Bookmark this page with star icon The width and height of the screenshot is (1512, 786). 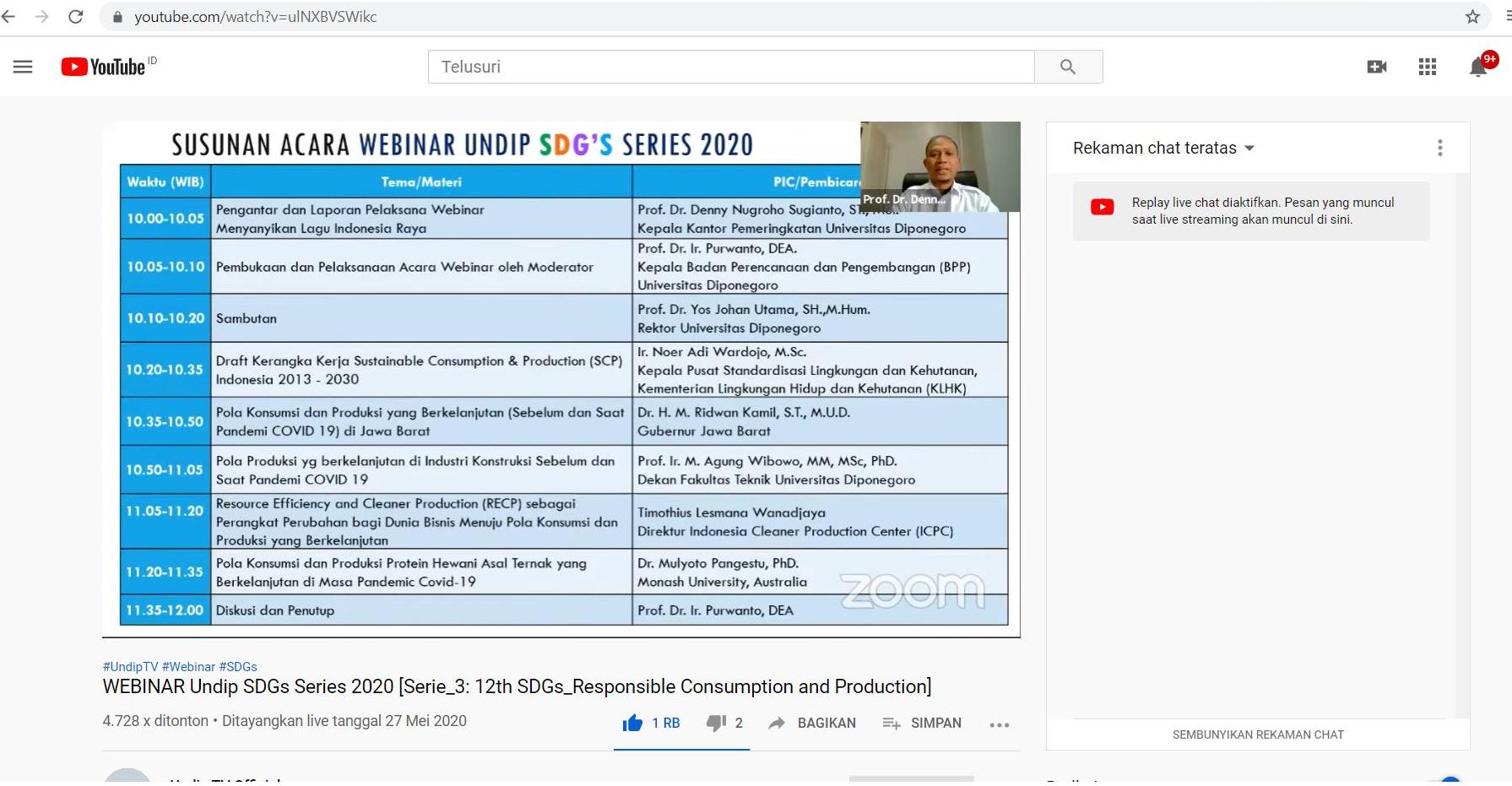click(1472, 17)
